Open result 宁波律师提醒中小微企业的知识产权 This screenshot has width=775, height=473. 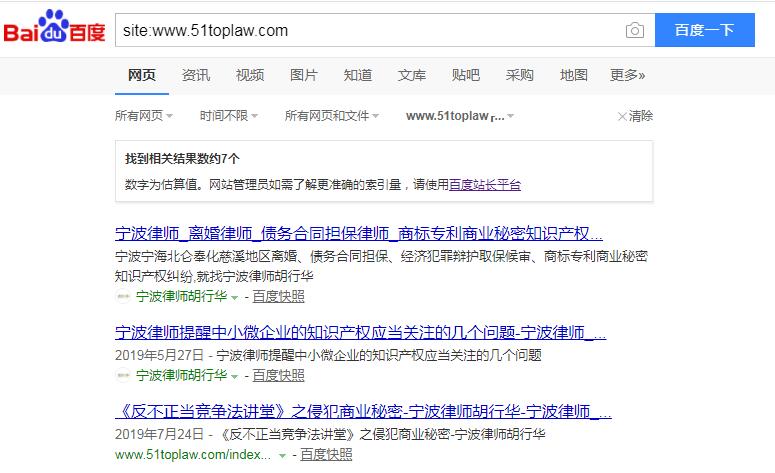click(x=360, y=332)
